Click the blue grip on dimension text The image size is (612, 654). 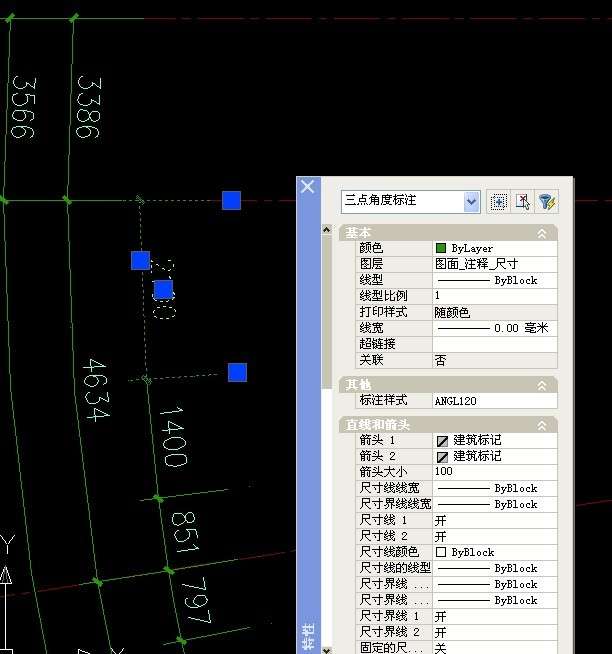click(x=163, y=289)
